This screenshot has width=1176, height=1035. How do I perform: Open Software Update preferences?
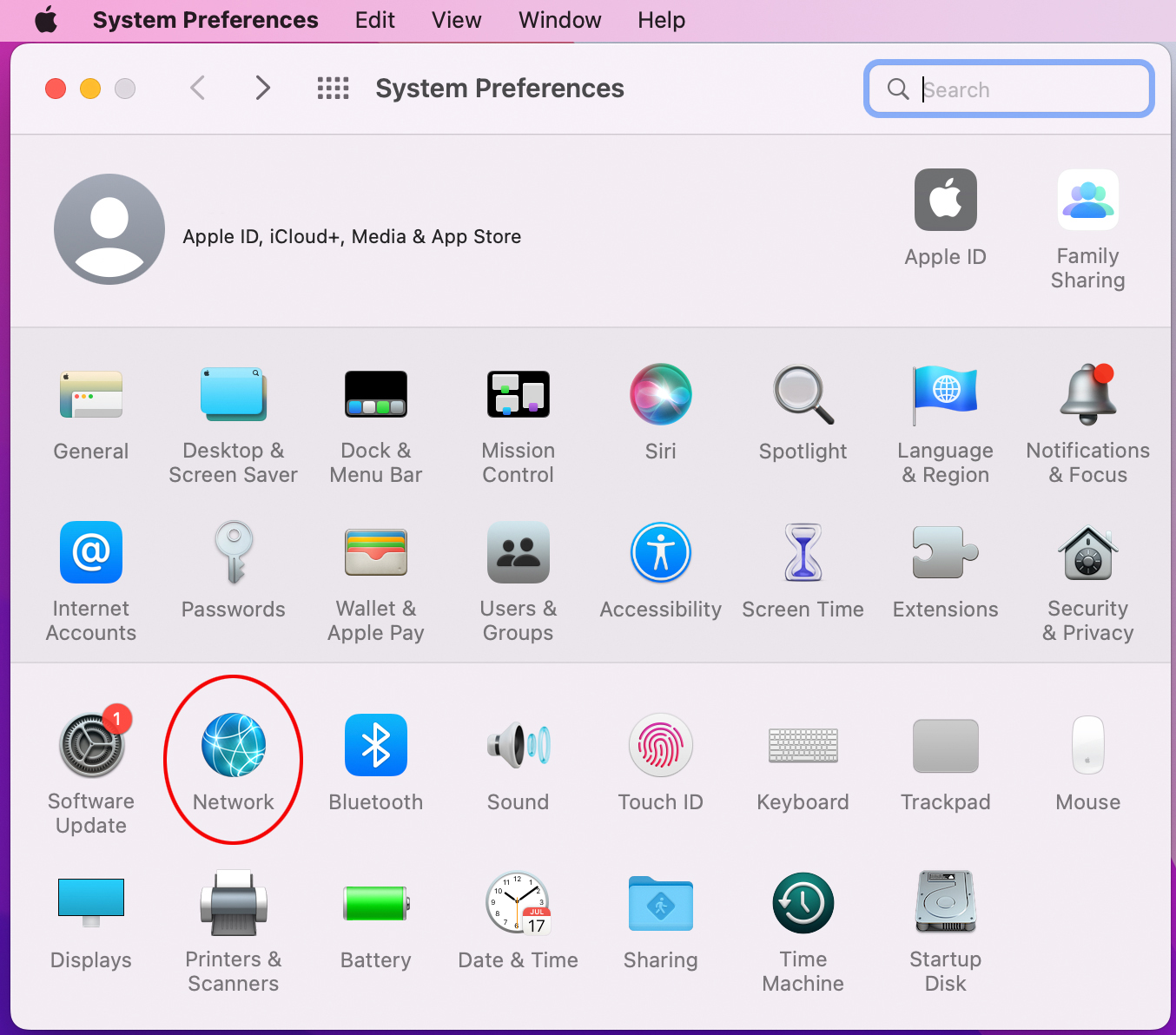click(x=90, y=745)
